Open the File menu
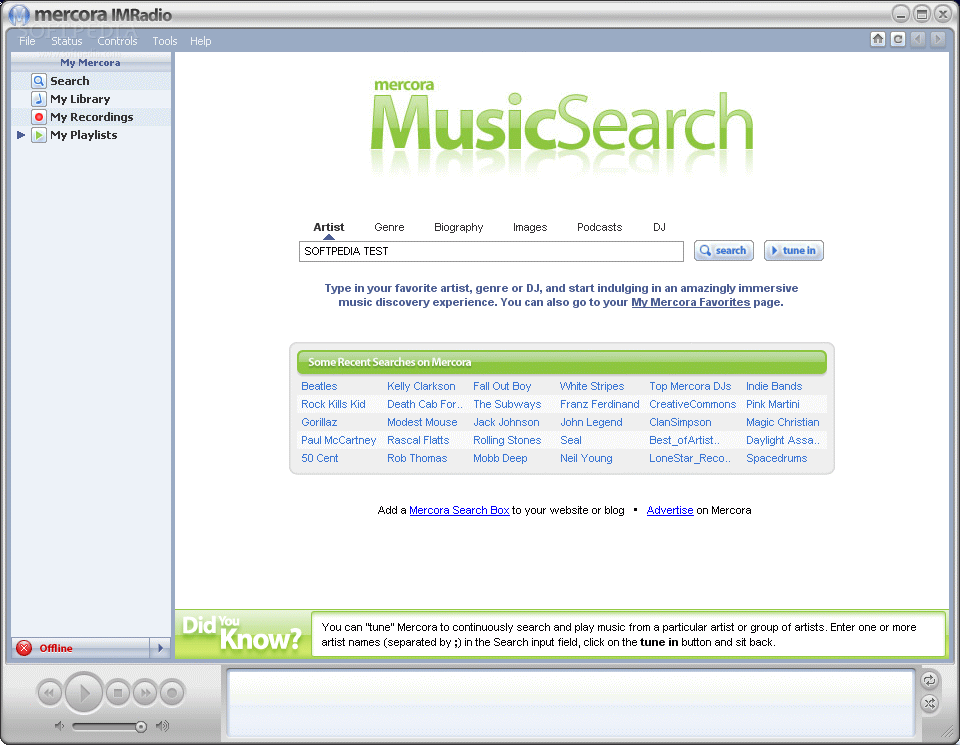 [x=27, y=41]
